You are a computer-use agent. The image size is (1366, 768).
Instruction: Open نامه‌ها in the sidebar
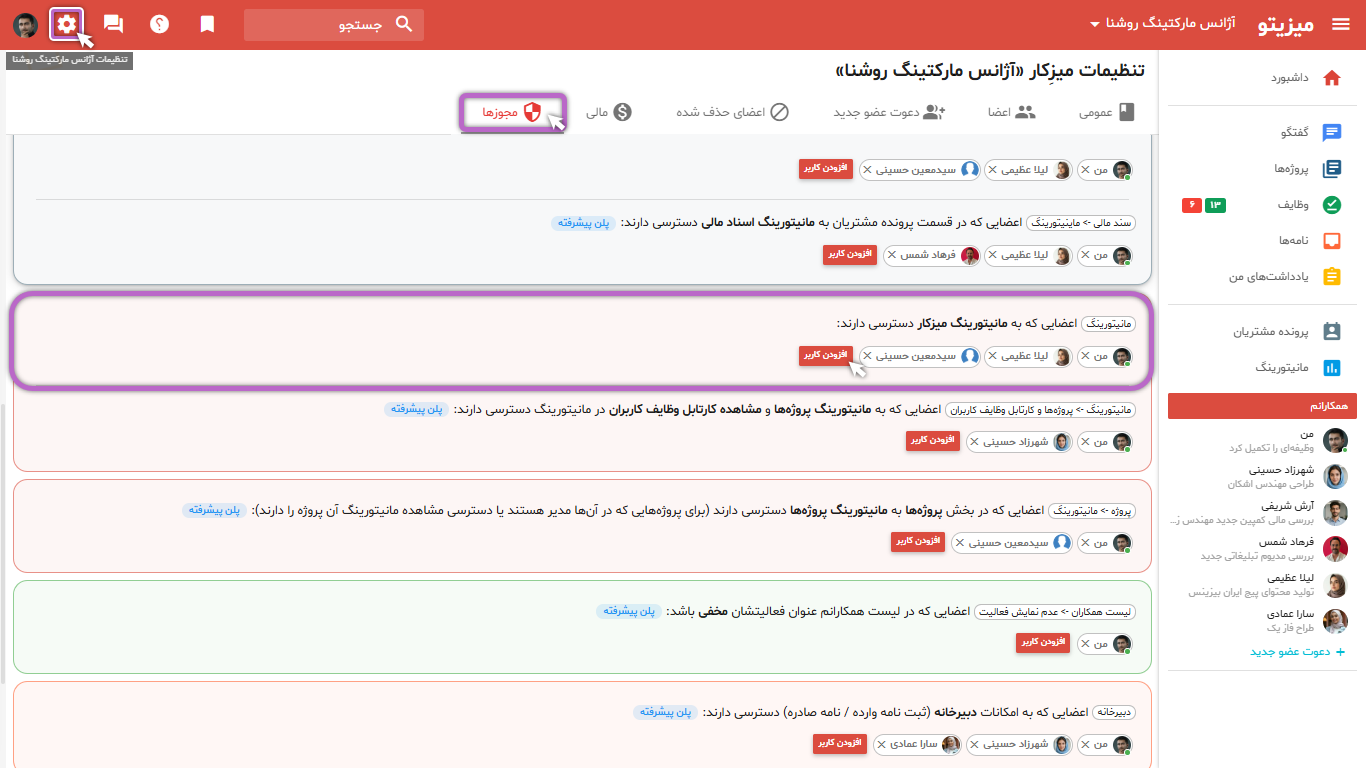(x=1294, y=241)
